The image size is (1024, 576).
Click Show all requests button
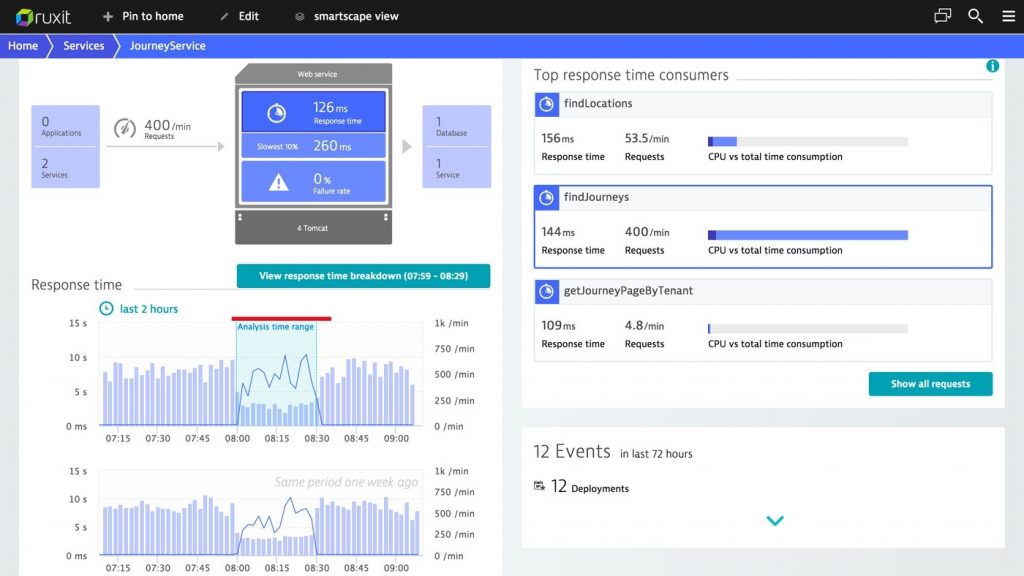(930, 384)
